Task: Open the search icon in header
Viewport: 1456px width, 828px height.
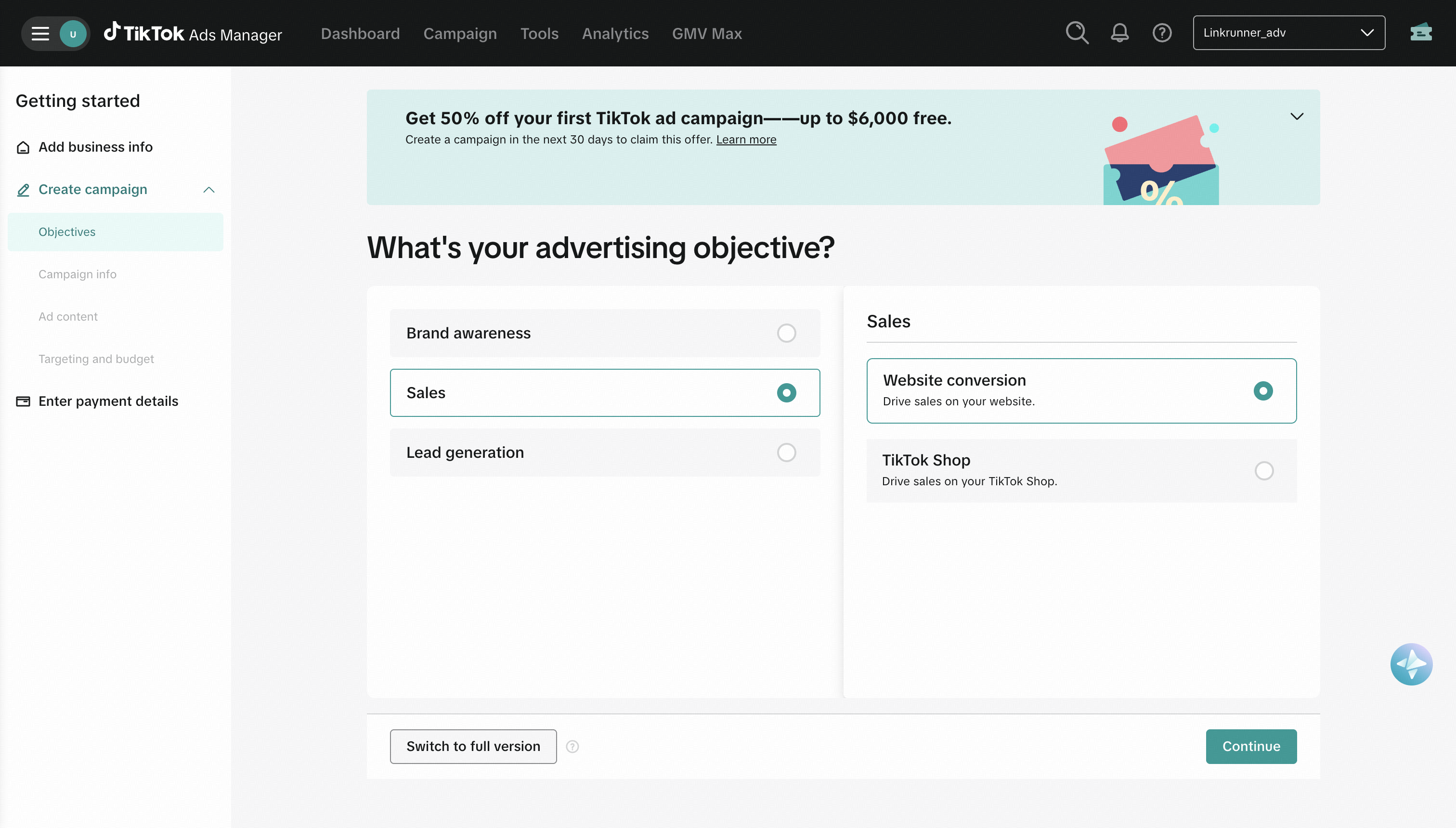Action: 1077,33
